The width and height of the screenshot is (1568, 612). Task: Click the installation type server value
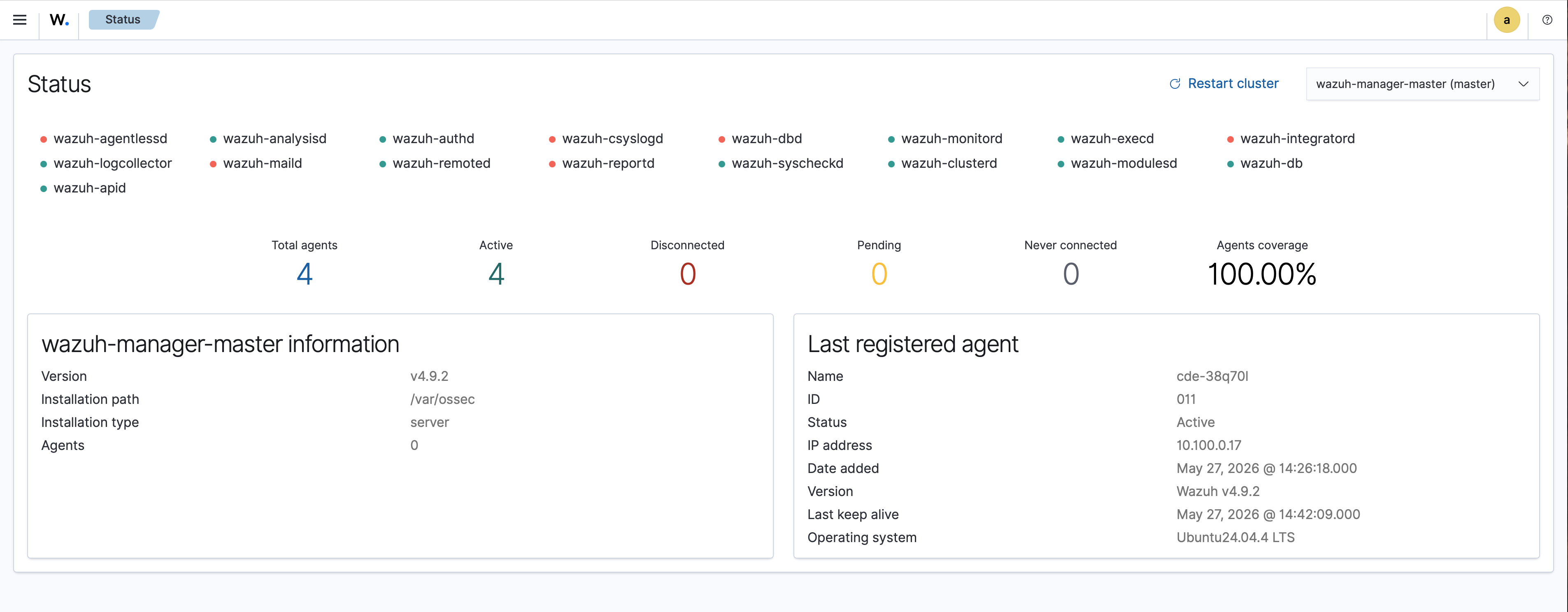(430, 422)
